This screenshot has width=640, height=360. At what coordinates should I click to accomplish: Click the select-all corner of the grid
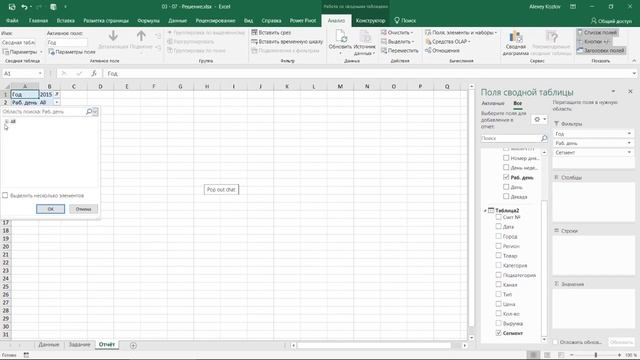pyautogui.click(x=6, y=86)
